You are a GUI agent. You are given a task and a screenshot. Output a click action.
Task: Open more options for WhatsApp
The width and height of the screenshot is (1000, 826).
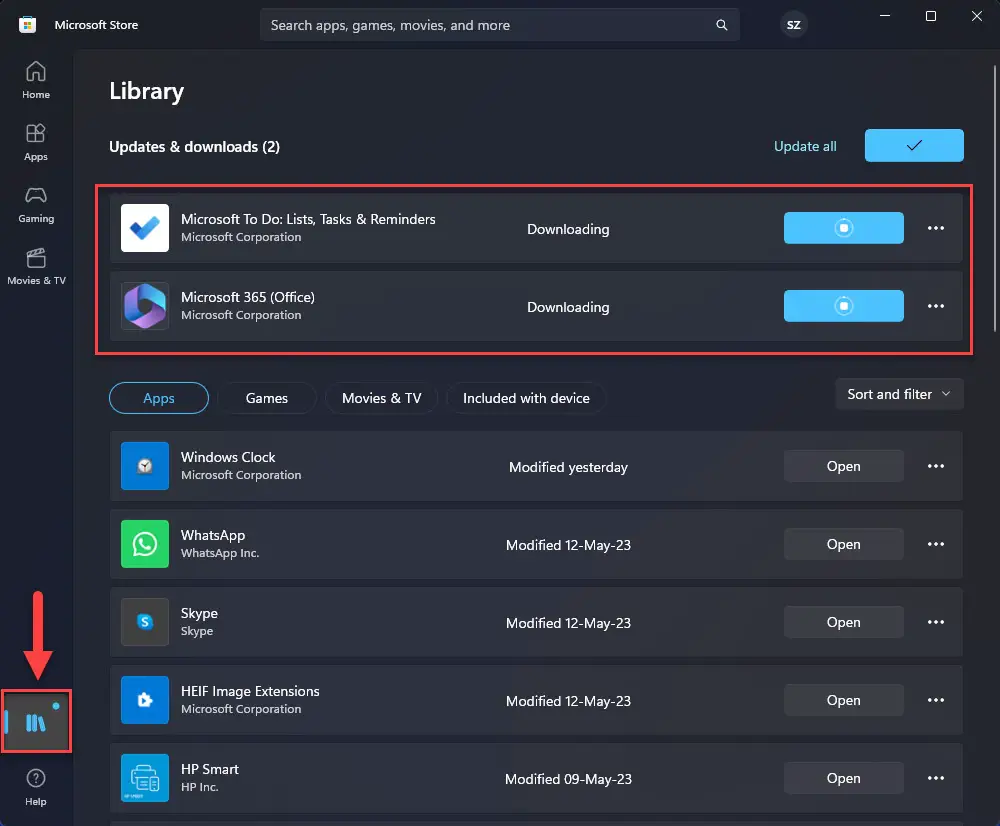936,544
